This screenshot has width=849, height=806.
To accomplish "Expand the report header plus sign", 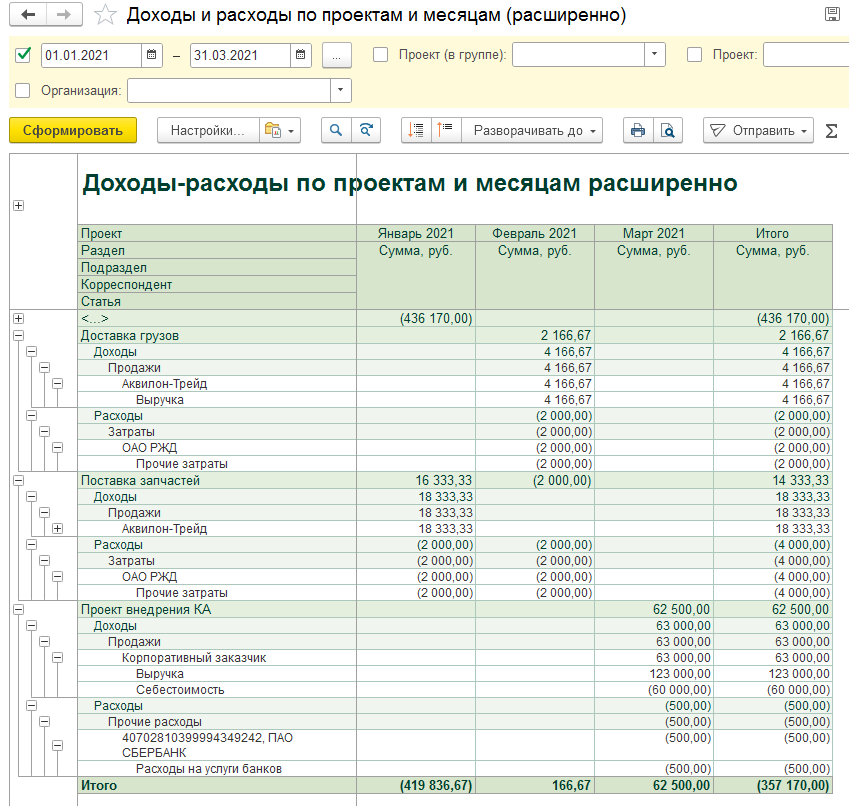I will click(x=18, y=206).
